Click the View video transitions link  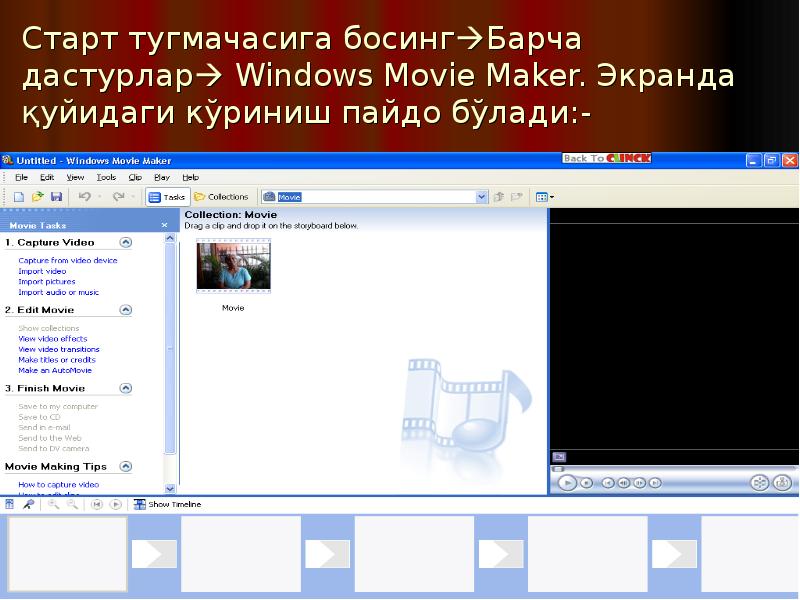coord(59,349)
